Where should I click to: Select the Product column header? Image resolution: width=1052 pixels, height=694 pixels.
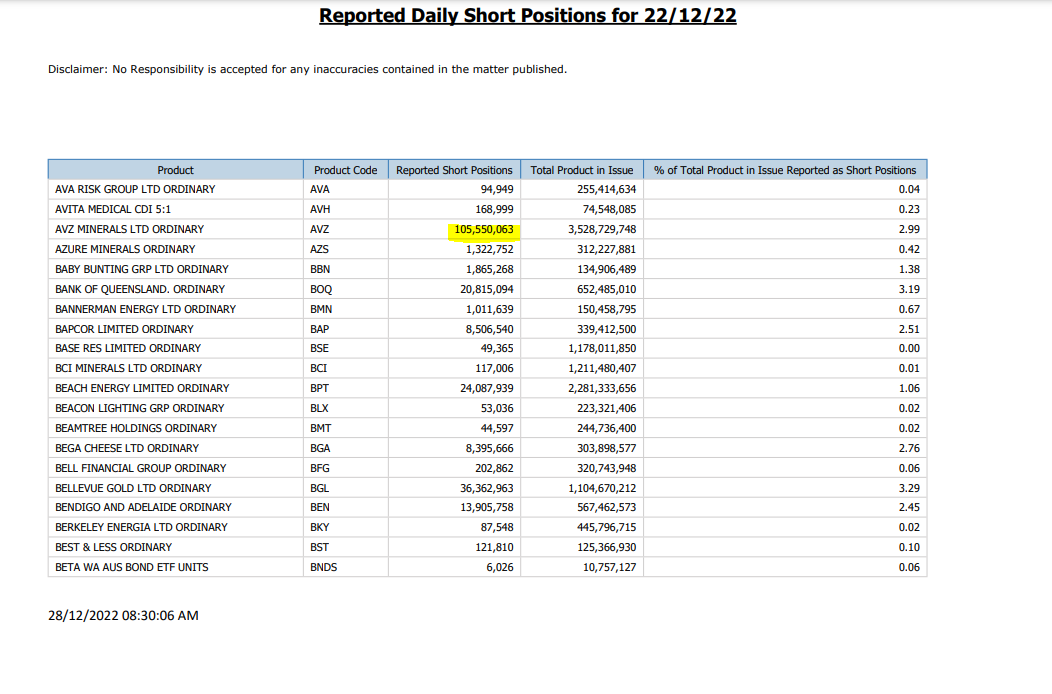pyautogui.click(x=175, y=170)
